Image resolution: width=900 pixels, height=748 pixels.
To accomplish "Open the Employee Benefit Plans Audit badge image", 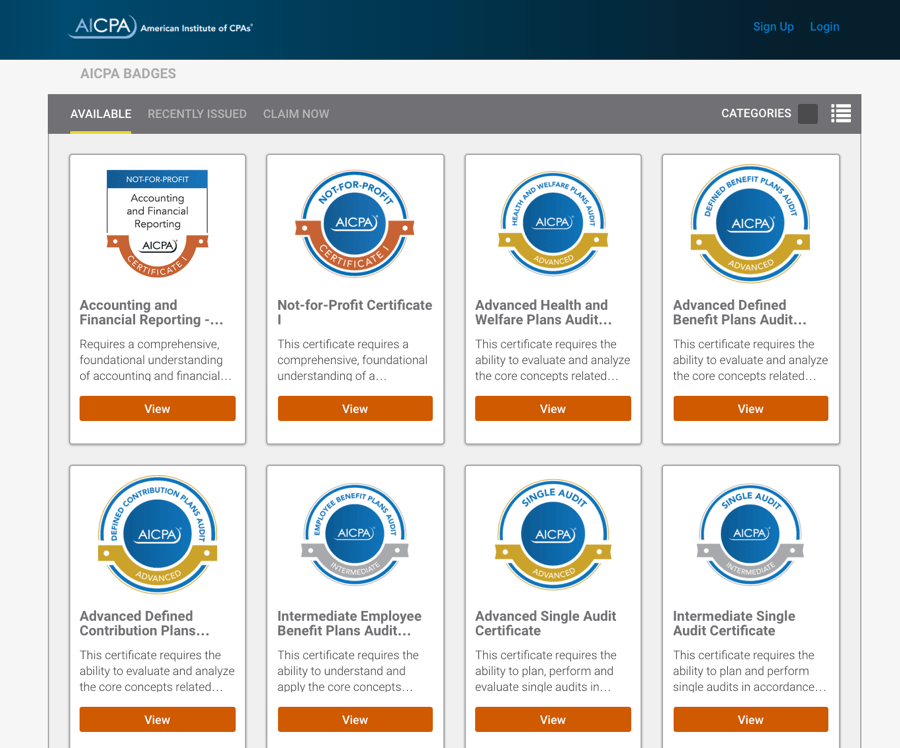I will pyautogui.click(x=355, y=534).
